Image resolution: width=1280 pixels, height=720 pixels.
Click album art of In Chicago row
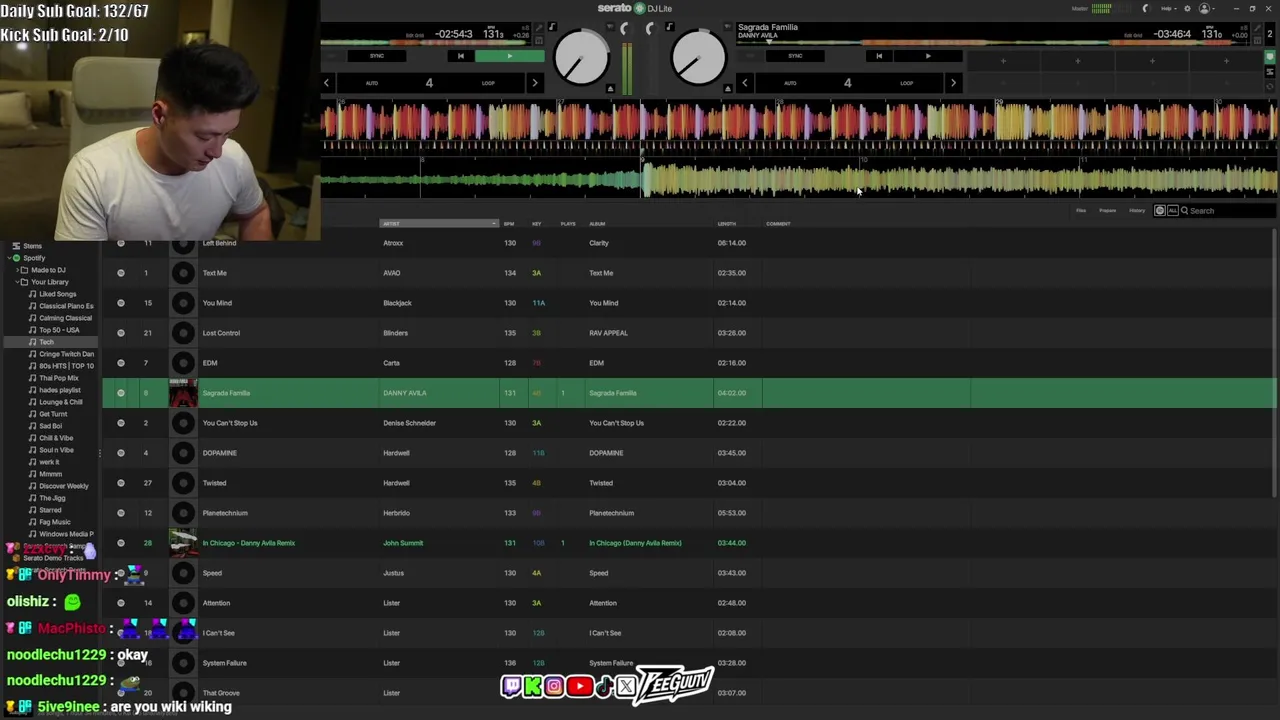pyautogui.click(x=183, y=543)
